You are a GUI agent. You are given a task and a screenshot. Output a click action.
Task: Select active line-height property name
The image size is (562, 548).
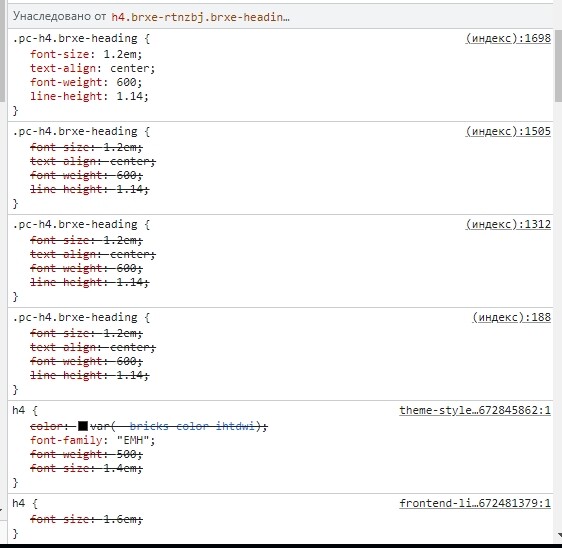[x=66, y=96]
